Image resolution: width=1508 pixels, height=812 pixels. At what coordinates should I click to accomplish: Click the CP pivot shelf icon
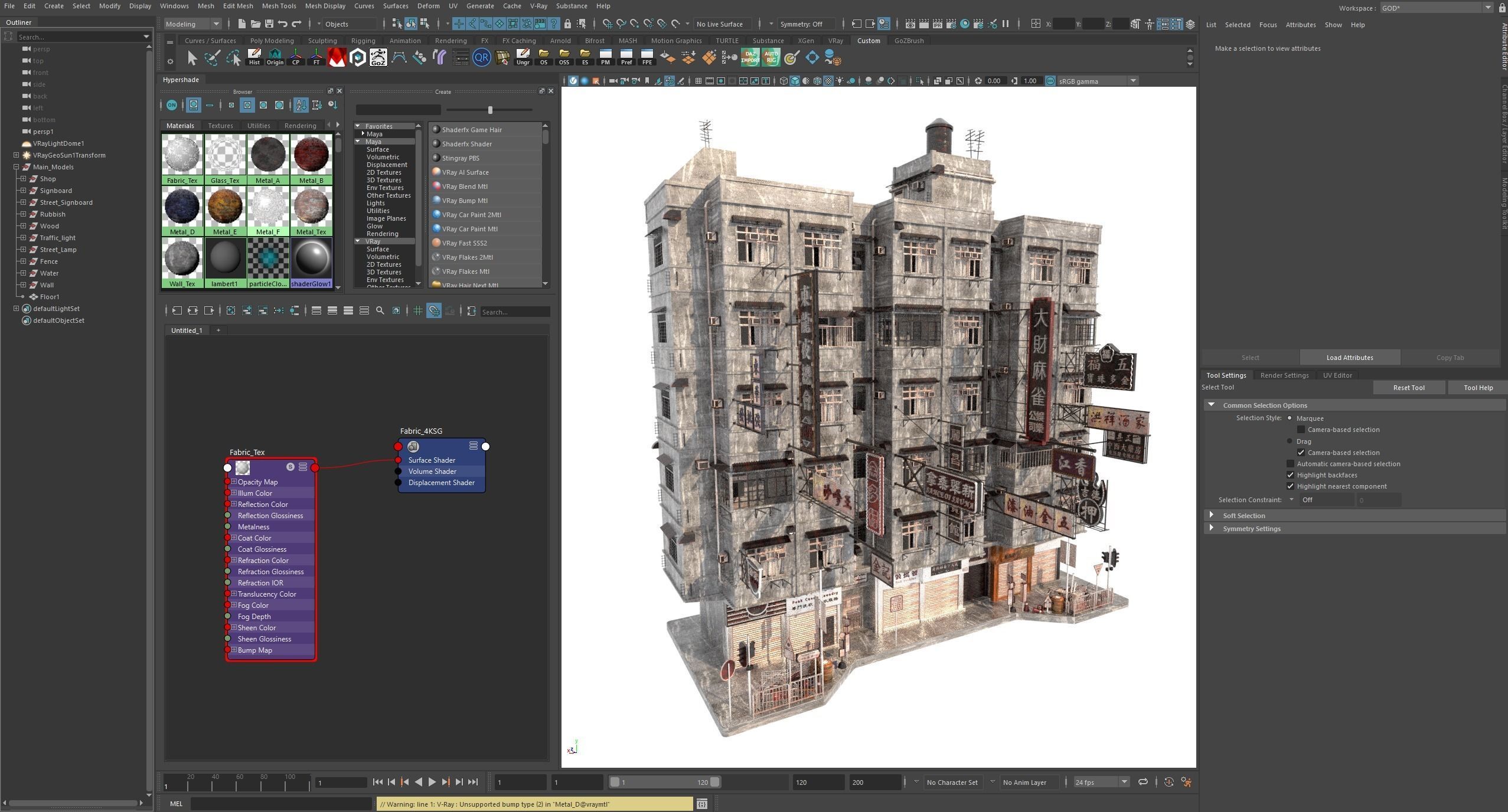(x=295, y=57)
